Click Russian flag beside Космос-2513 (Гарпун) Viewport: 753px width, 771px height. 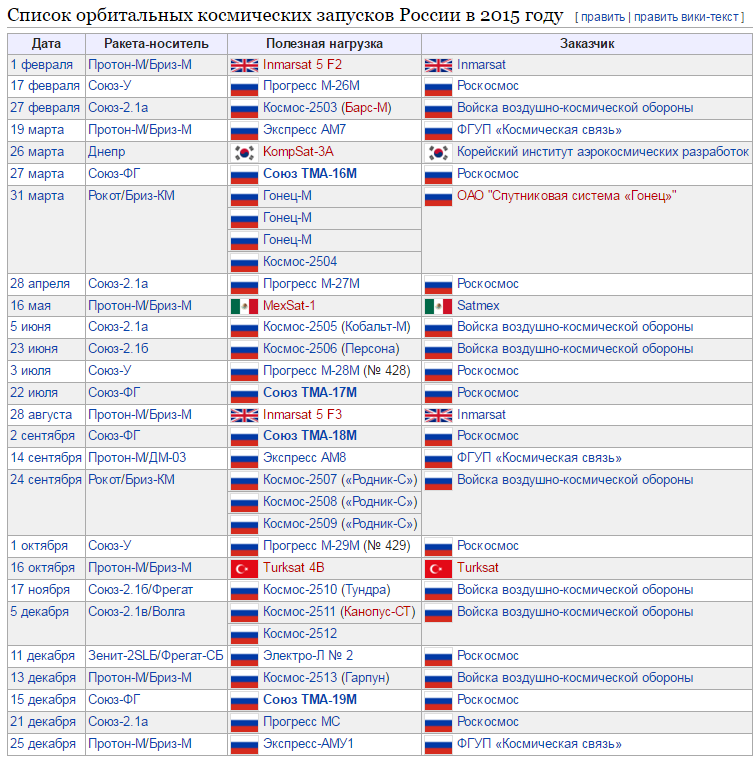tap(244, 679)
